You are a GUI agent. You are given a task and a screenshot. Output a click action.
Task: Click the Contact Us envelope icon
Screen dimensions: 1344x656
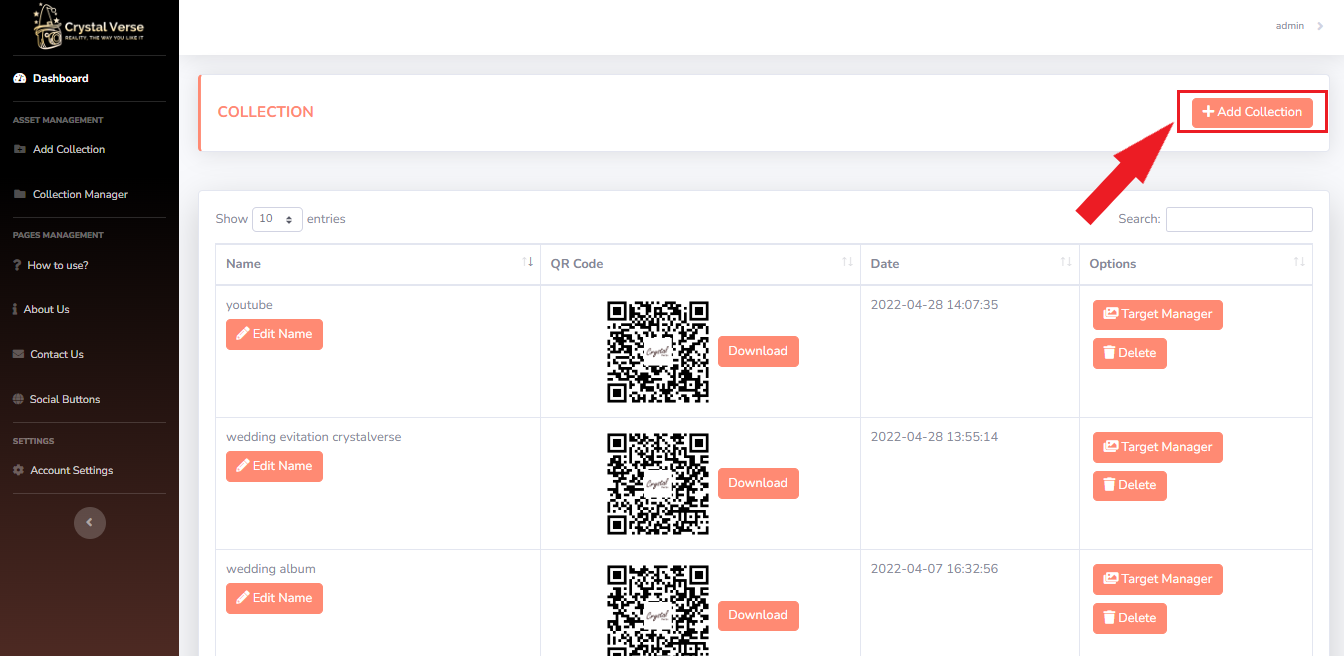point(19,354)
